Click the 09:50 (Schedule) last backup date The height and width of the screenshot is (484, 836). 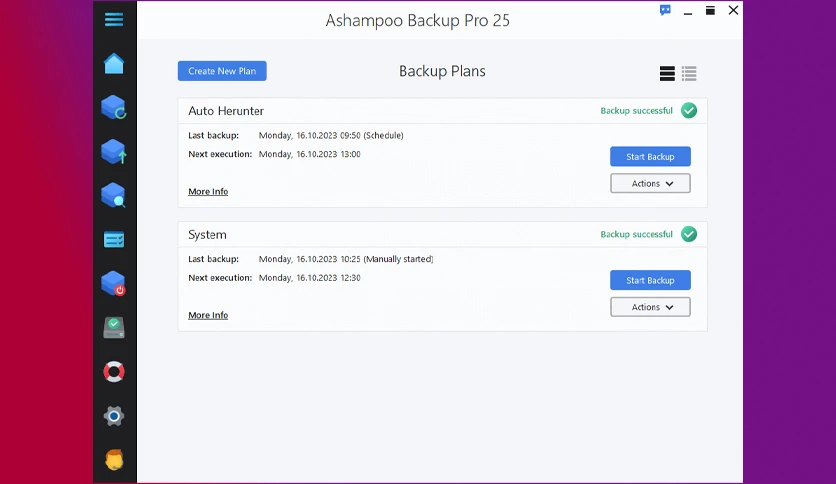(x=331, y=135)
